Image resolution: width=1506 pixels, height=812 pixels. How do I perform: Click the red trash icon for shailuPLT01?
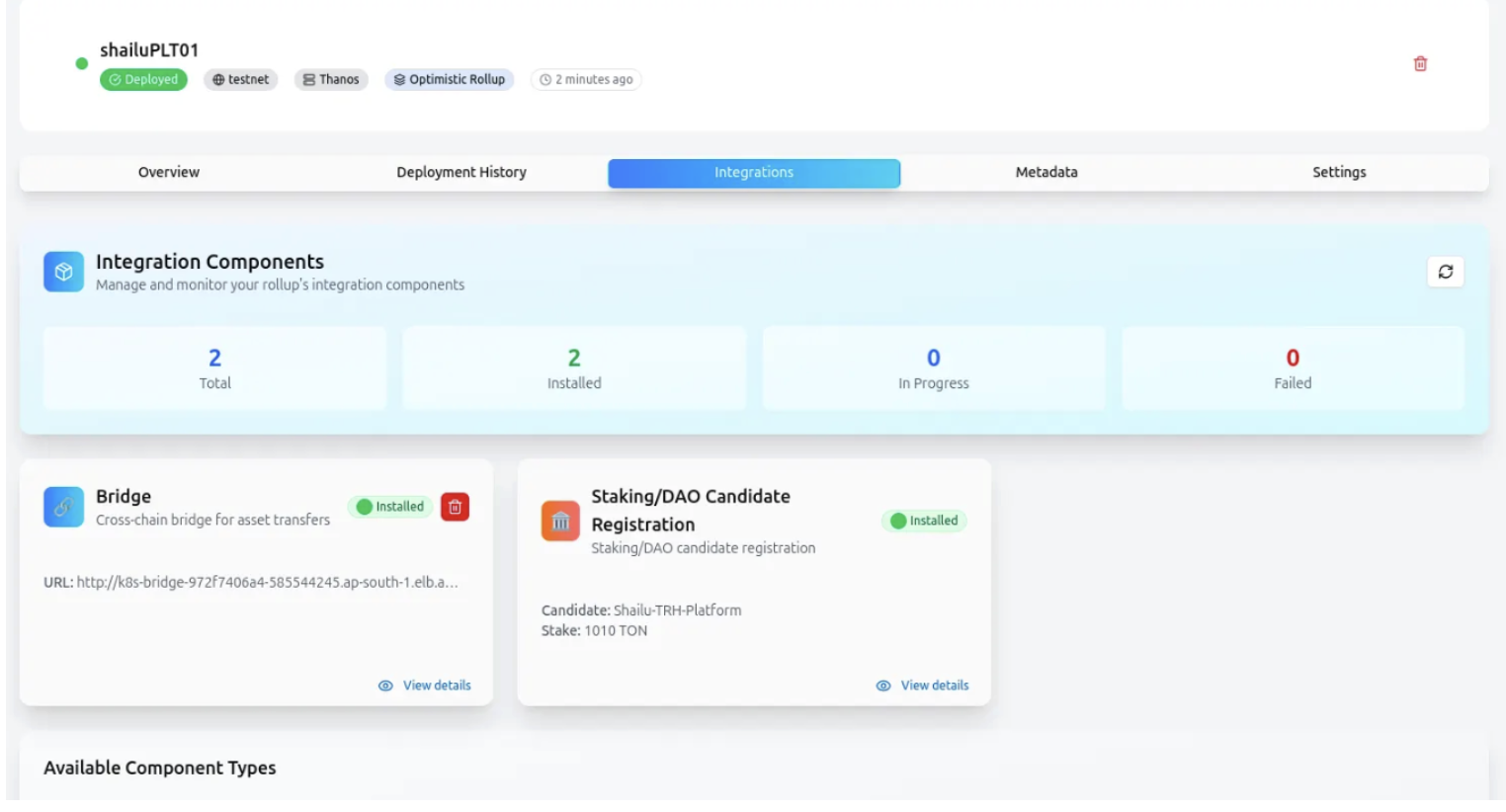click(x=1420, y=64)
